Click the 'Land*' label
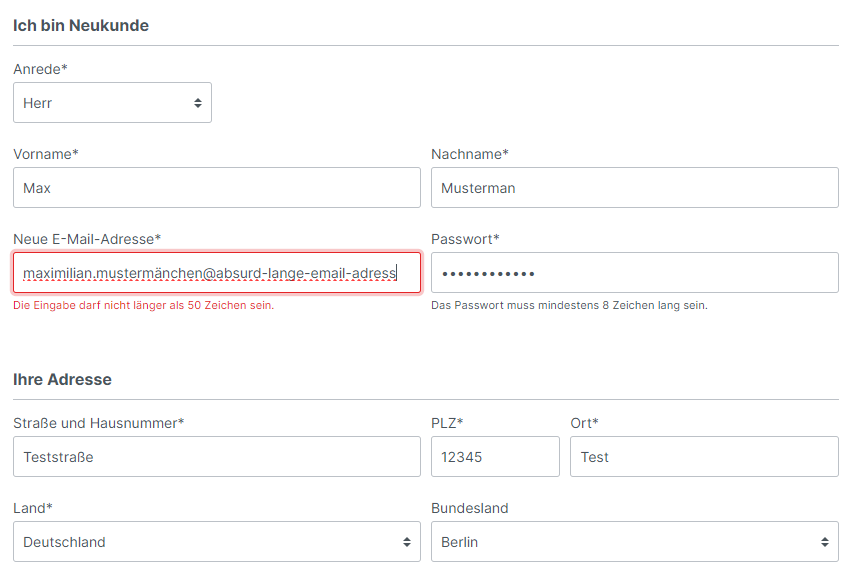854x579 pixels. [x=33, y=508]
